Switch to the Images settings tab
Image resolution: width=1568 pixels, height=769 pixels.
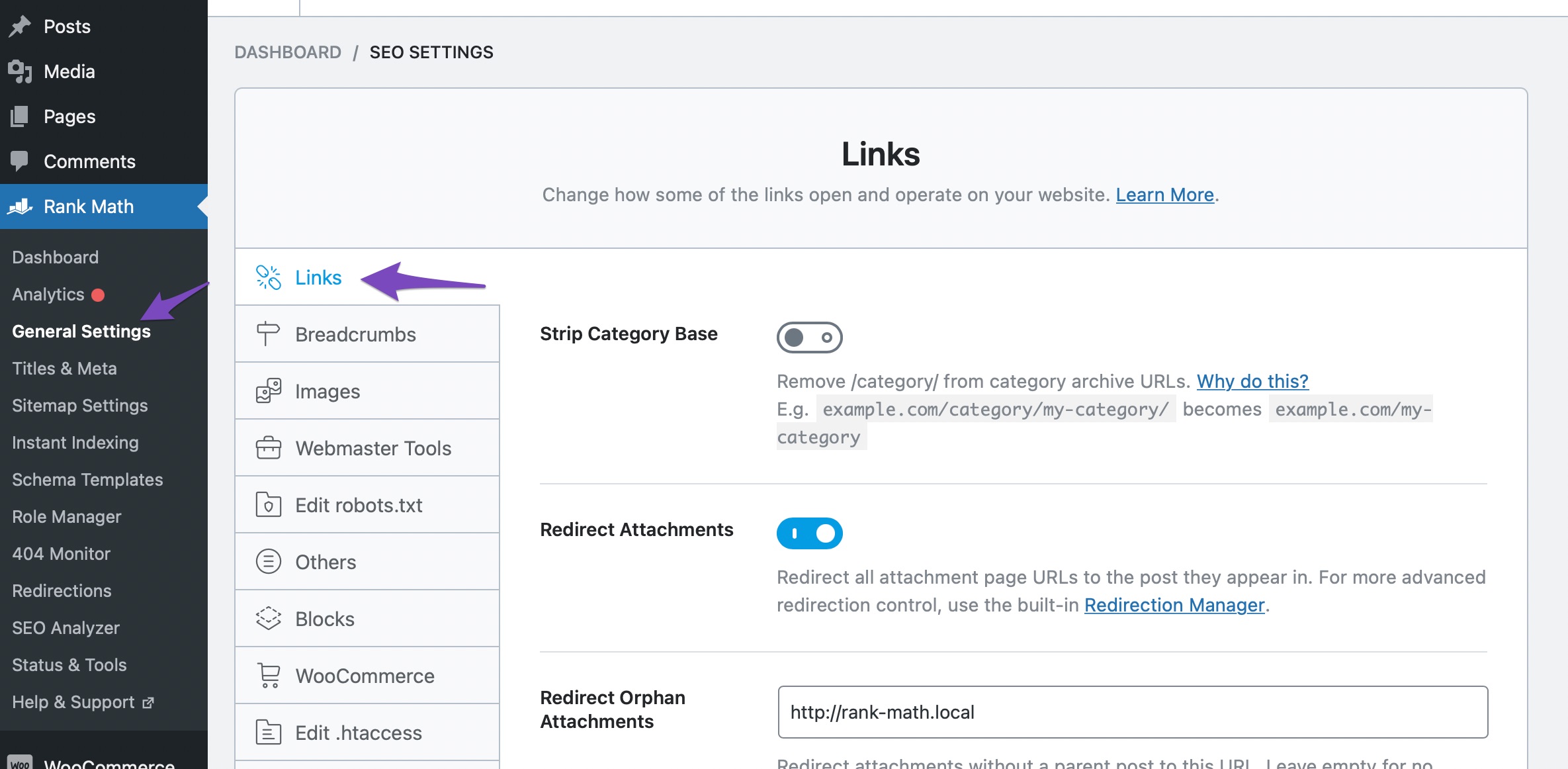click(x=367, y=391)
